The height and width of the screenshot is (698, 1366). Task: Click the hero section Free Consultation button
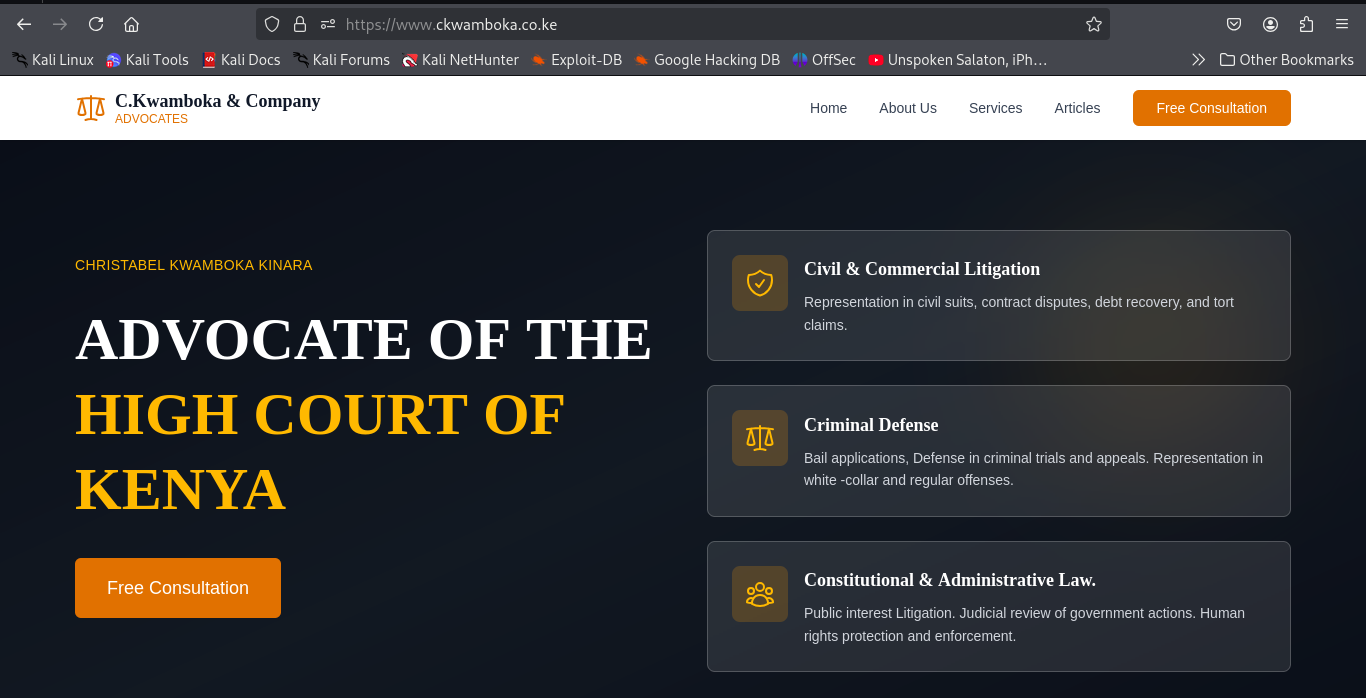coord(178,588)
